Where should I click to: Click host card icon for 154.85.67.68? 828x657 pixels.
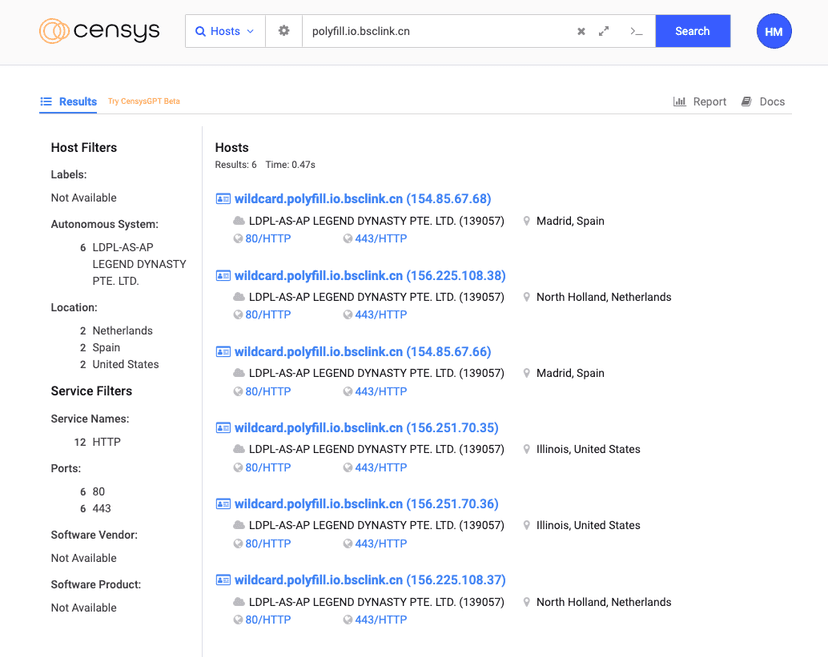point(223,199)
